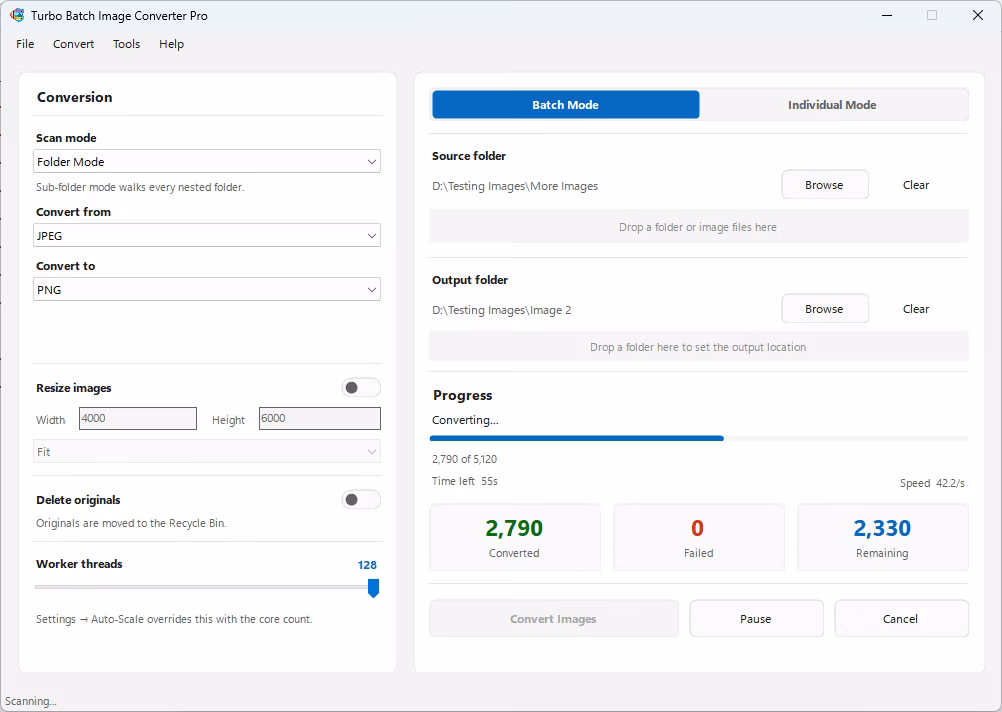Click the source path D:\Testing Images\More Images
The image size is (1002, 712).
pyautogui.click(x=515, y=186)
